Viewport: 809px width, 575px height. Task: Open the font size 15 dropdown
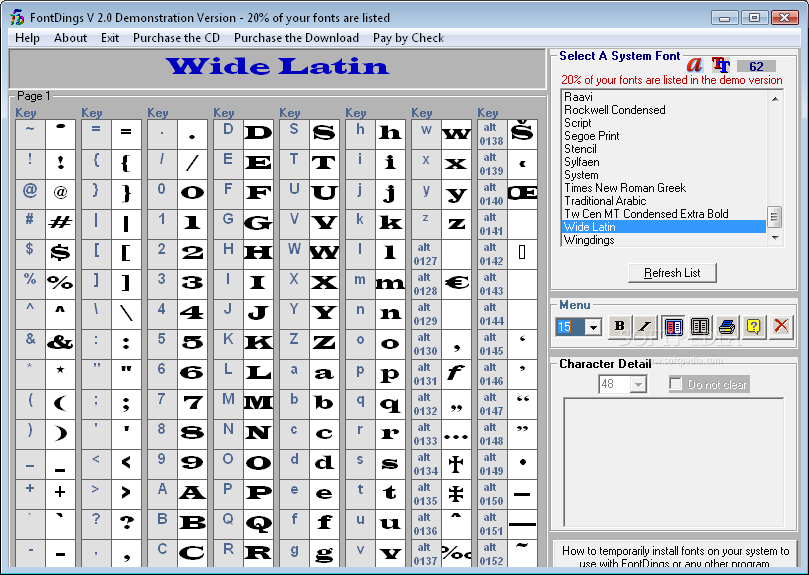click(593, 327)
